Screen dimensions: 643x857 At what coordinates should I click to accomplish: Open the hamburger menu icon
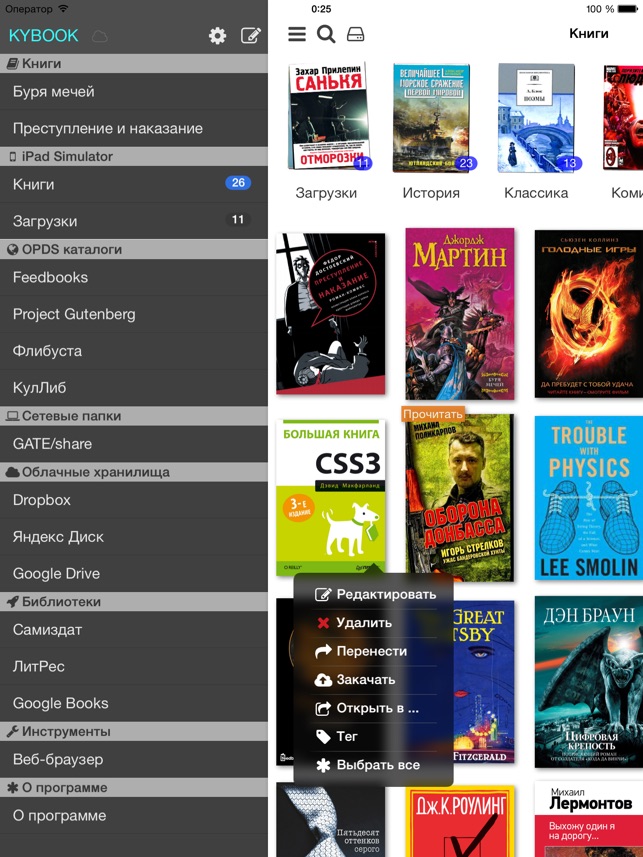point(297,34)
